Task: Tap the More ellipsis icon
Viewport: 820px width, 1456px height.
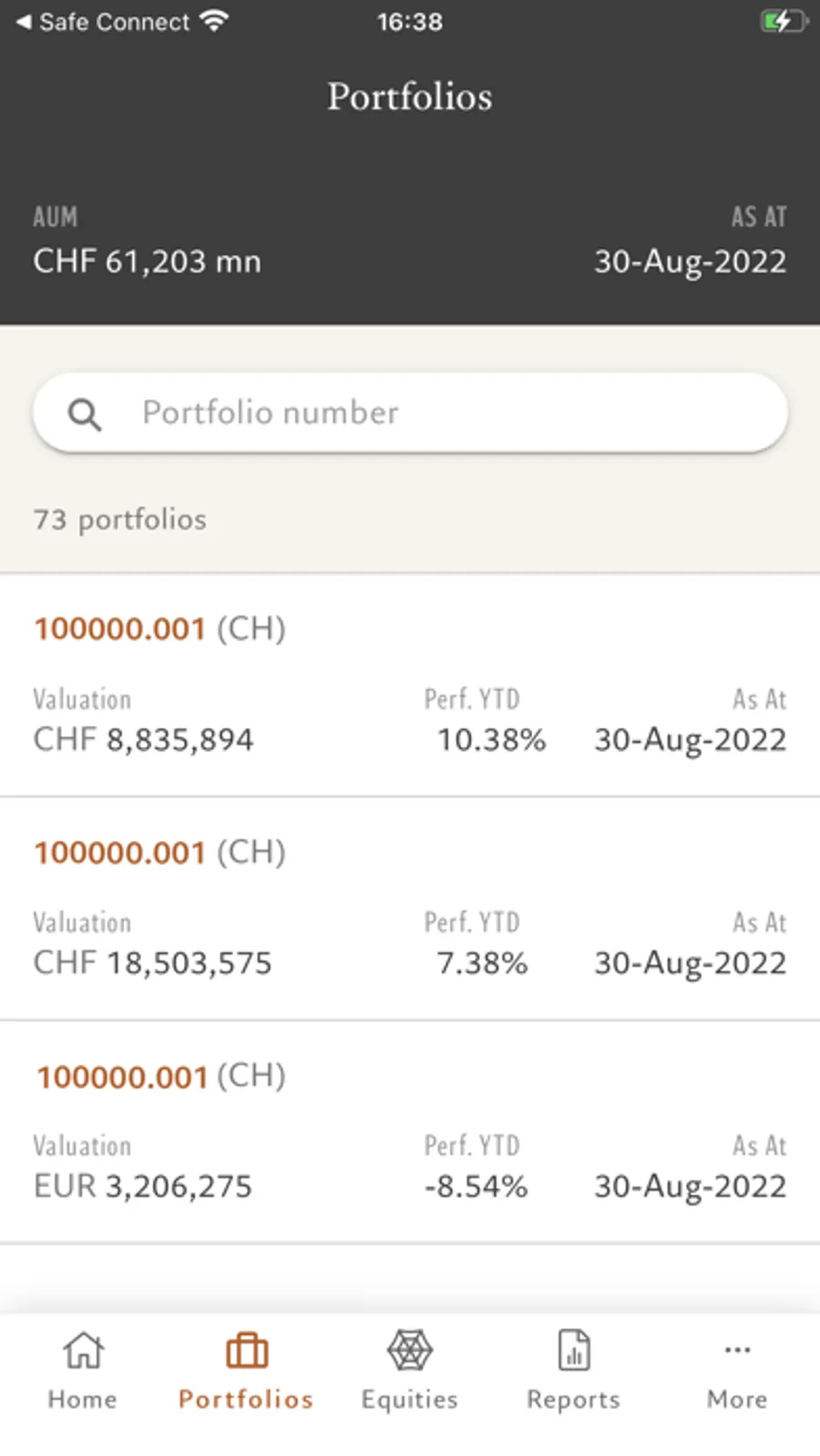Action: point(737,1349)
